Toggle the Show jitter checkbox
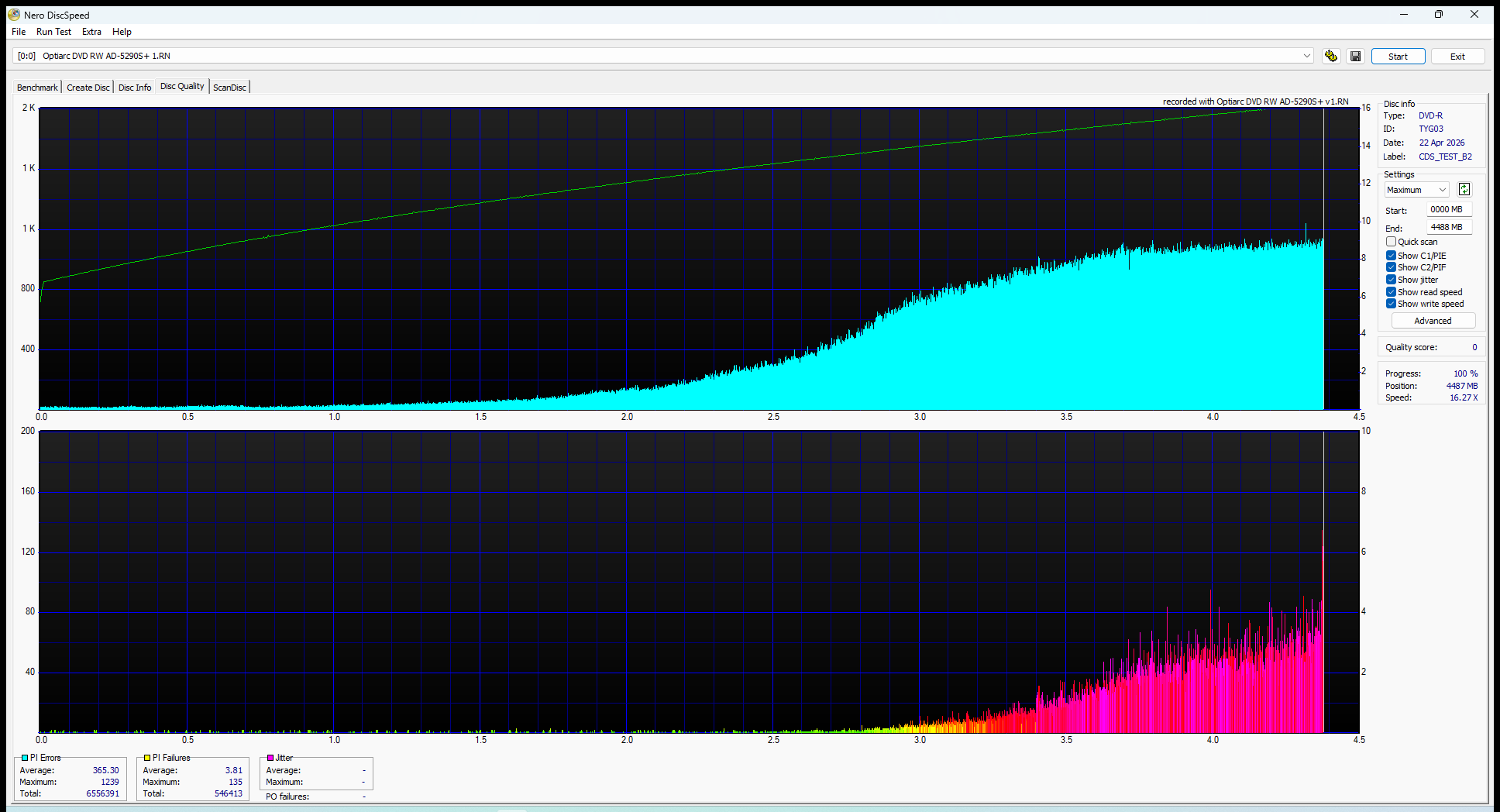Viewport: 1500px width, 812px height. click(1391, 280)
